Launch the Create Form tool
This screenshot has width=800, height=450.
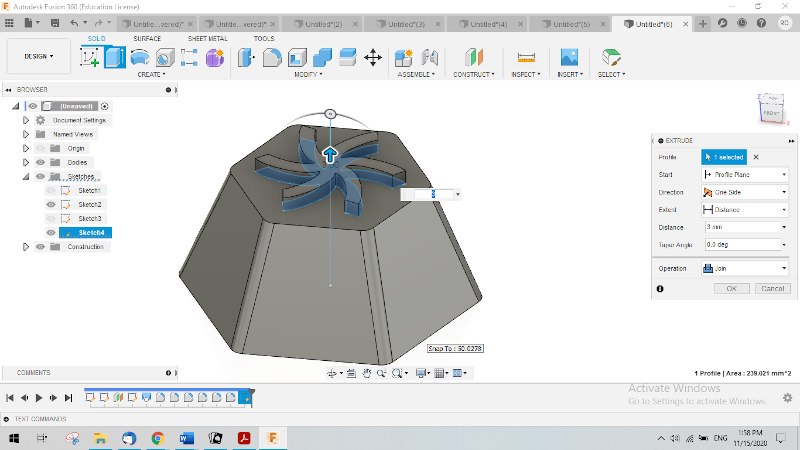pos(215,58)
